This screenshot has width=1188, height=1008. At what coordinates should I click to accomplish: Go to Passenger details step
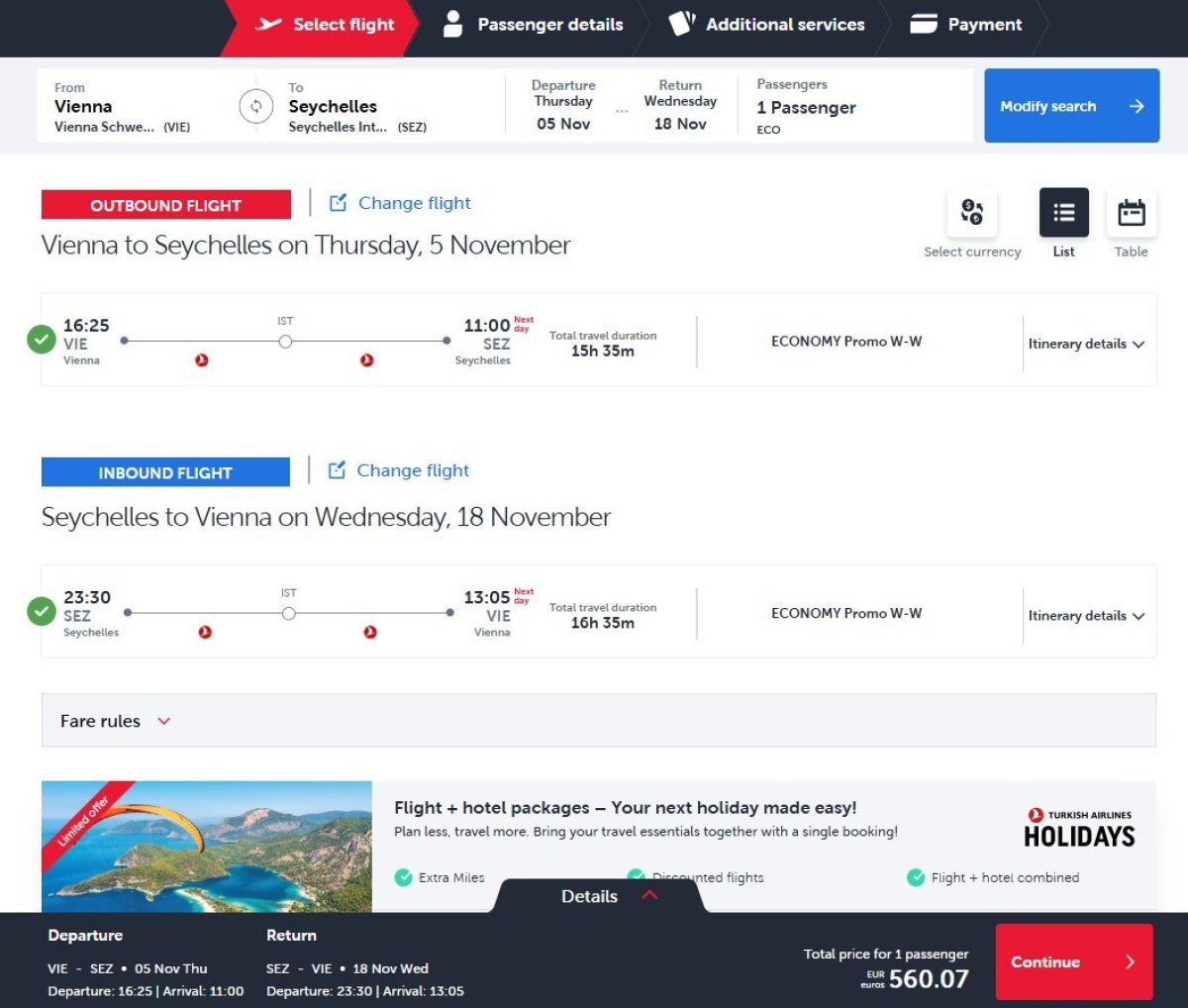535,25
